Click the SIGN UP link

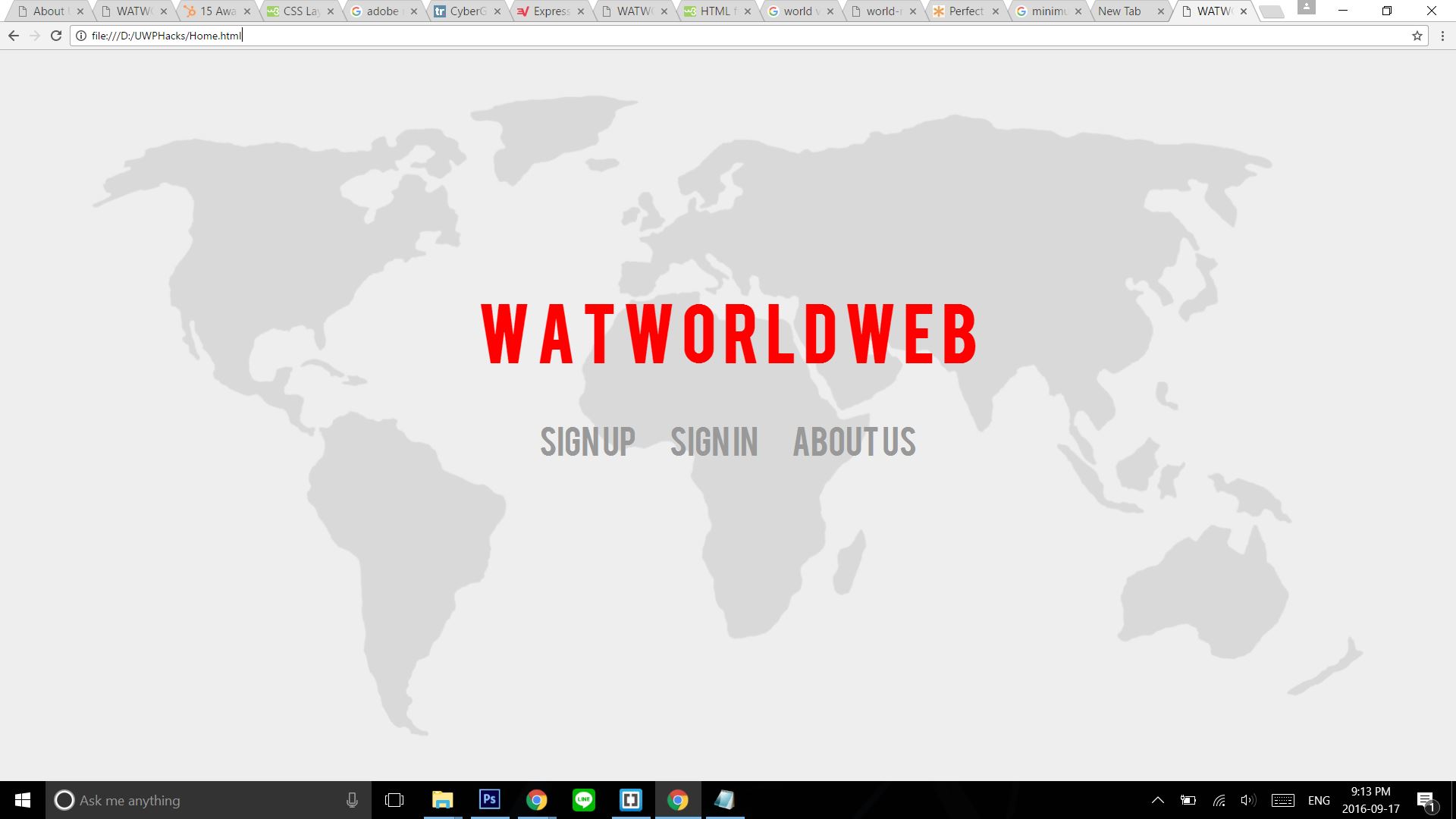click(588, 442)
